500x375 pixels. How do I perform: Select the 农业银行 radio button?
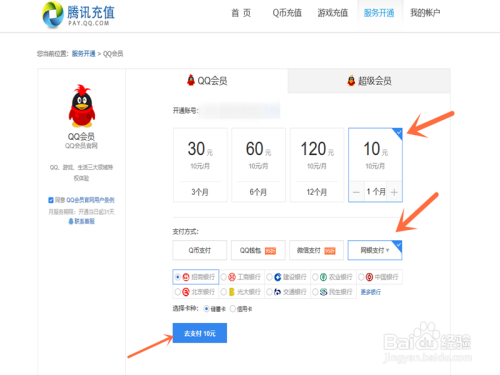(x=315, y=277)
